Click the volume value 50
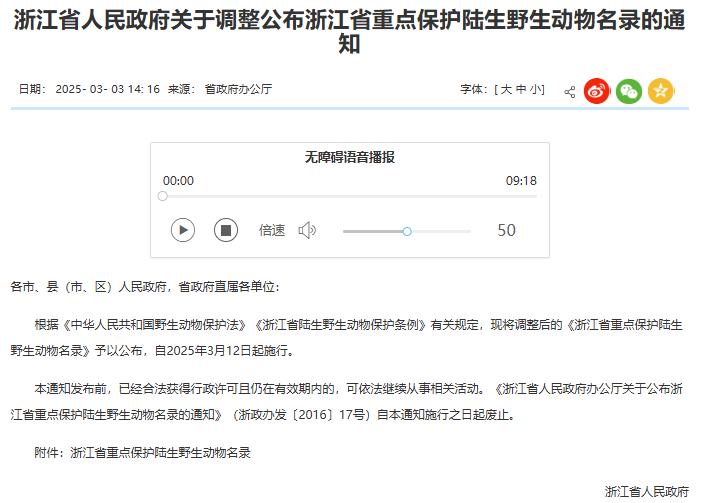This screenshot has height=503, width=702. tap(507, 230)
